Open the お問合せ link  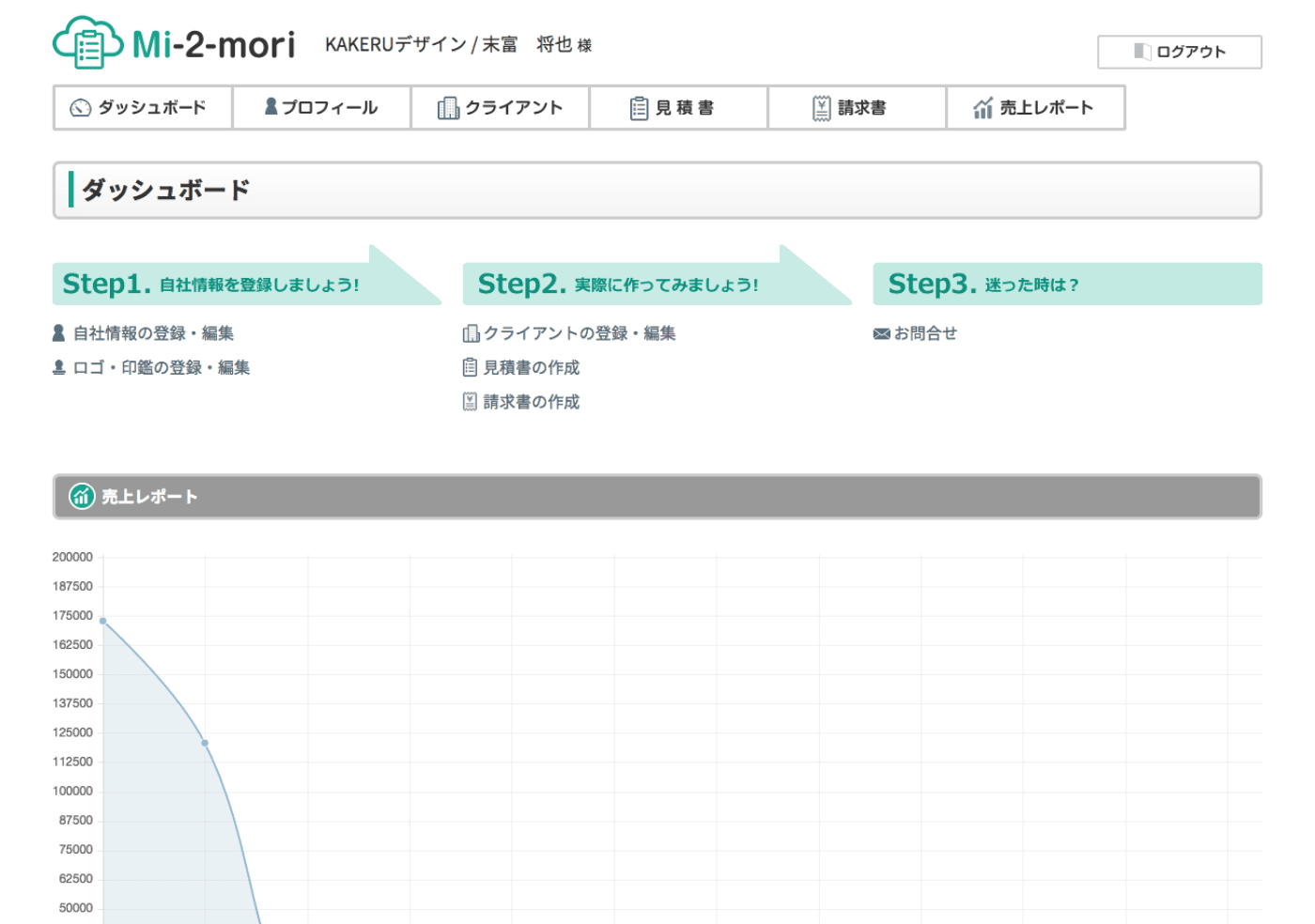coord(925,333)
